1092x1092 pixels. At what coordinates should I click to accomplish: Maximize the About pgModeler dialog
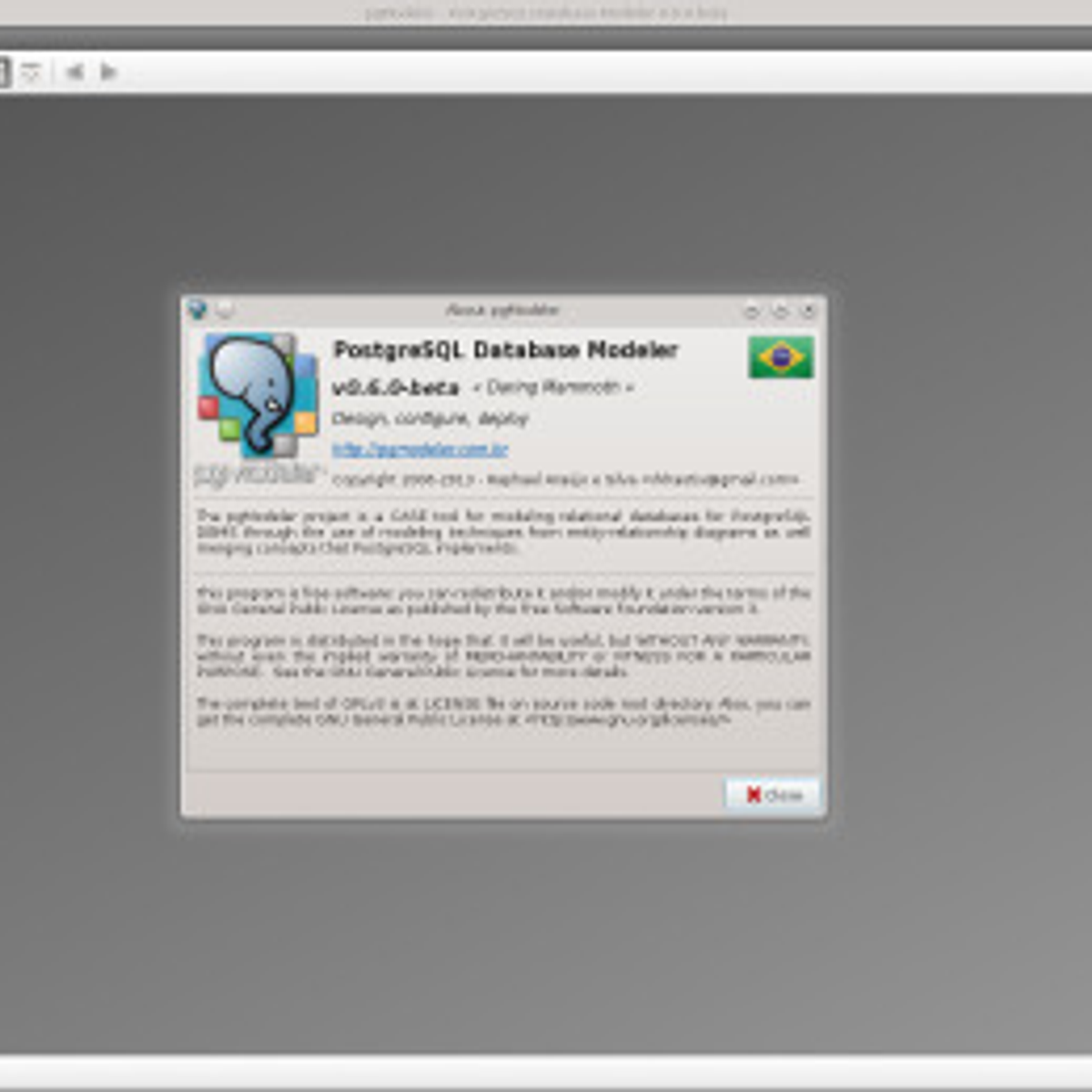coord(780,311)
